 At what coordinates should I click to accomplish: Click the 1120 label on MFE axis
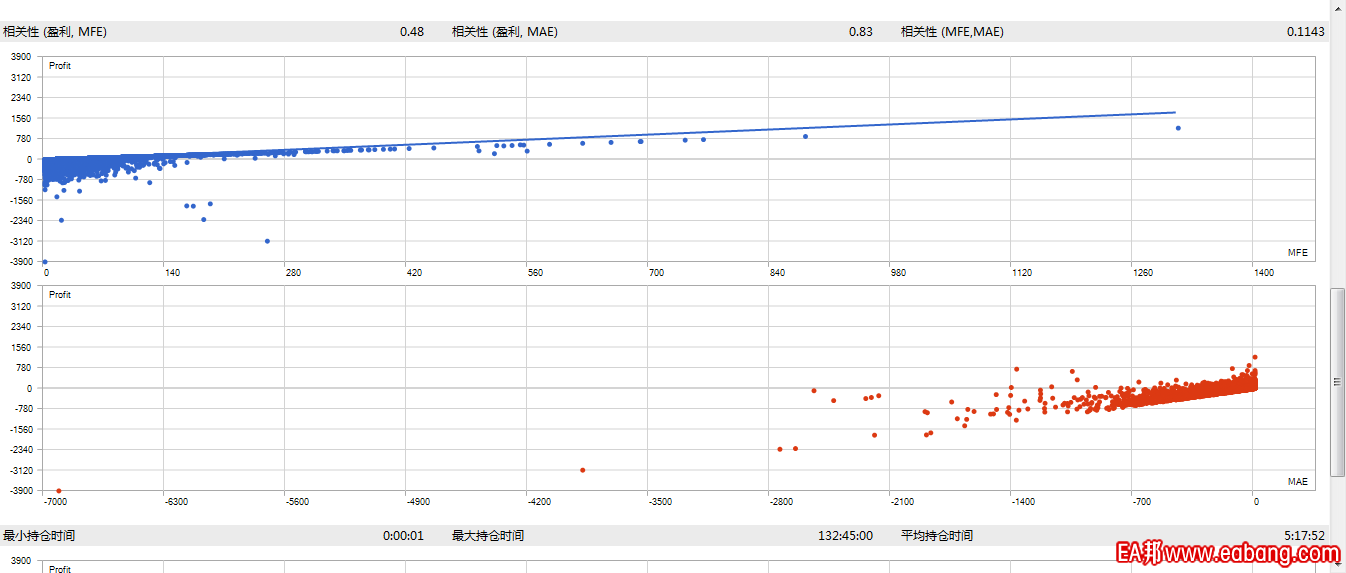pos(1022,273)
